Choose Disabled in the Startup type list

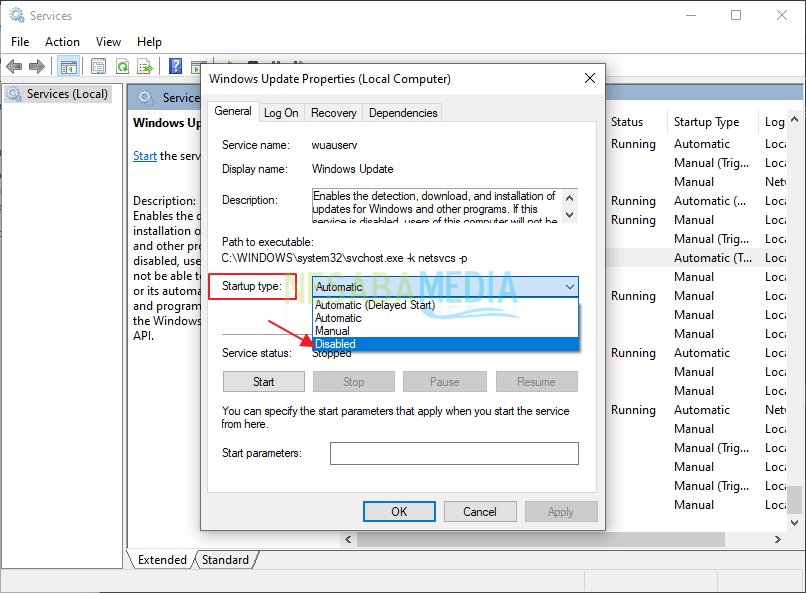pos(444,344)
